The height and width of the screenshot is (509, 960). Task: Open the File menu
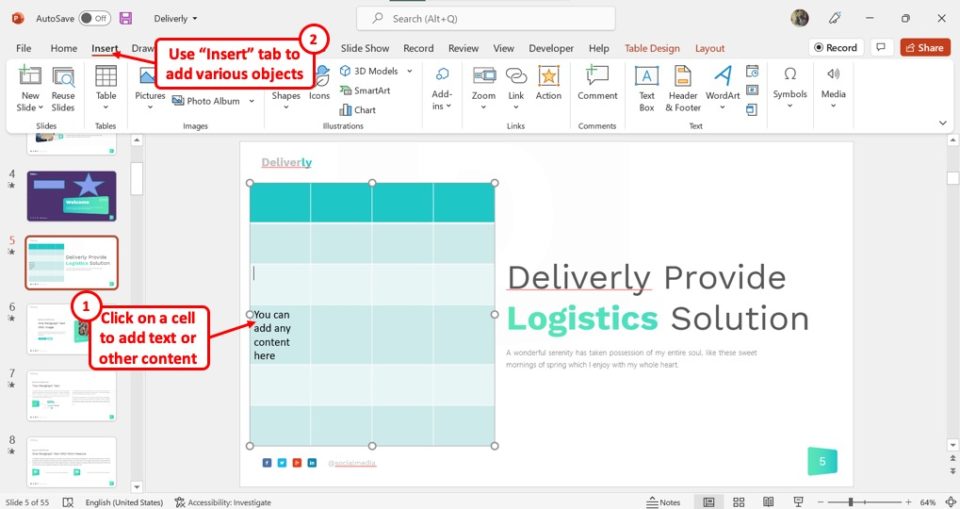coord(23,48)
